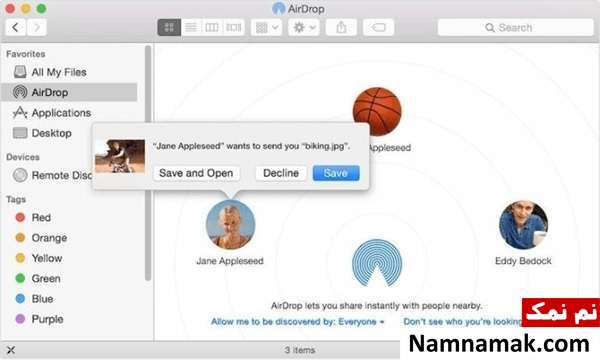Click the blue Save button
This screenshot has width=600, height=360.
(x=336, y=173)
